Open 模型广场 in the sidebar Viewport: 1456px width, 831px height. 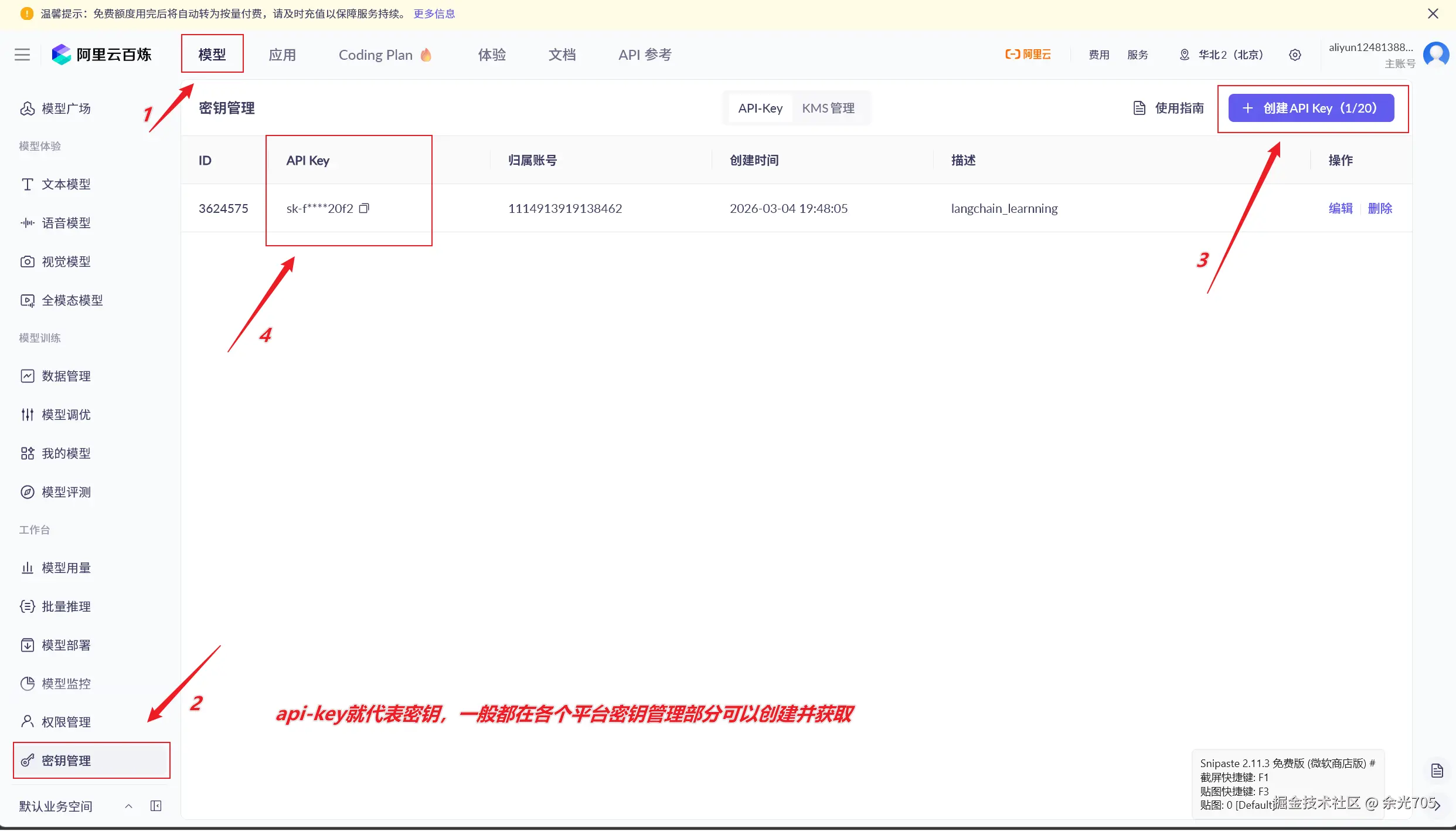(x=66, y=108)
